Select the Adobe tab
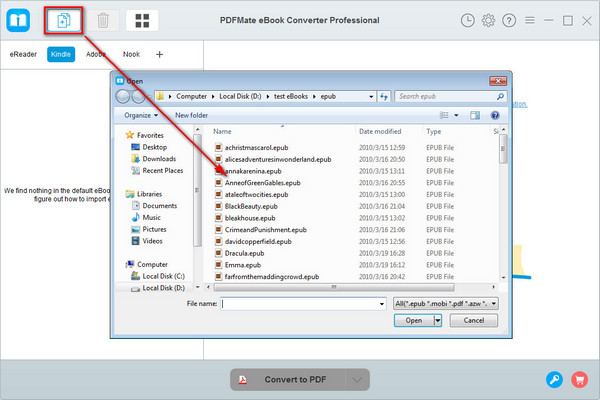 tap(96, 54)
